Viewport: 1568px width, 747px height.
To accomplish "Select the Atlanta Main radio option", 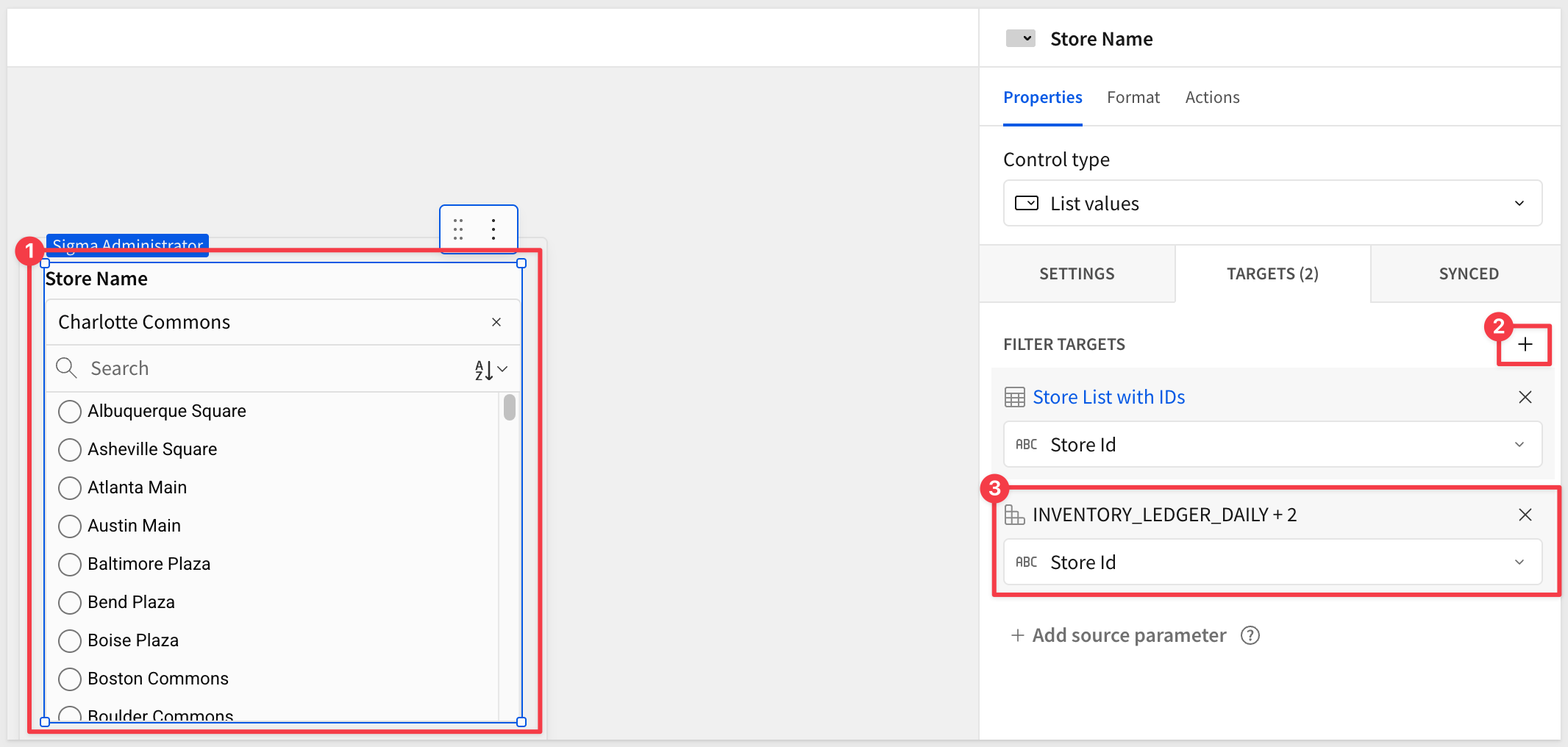I will (x=70, y=487).
